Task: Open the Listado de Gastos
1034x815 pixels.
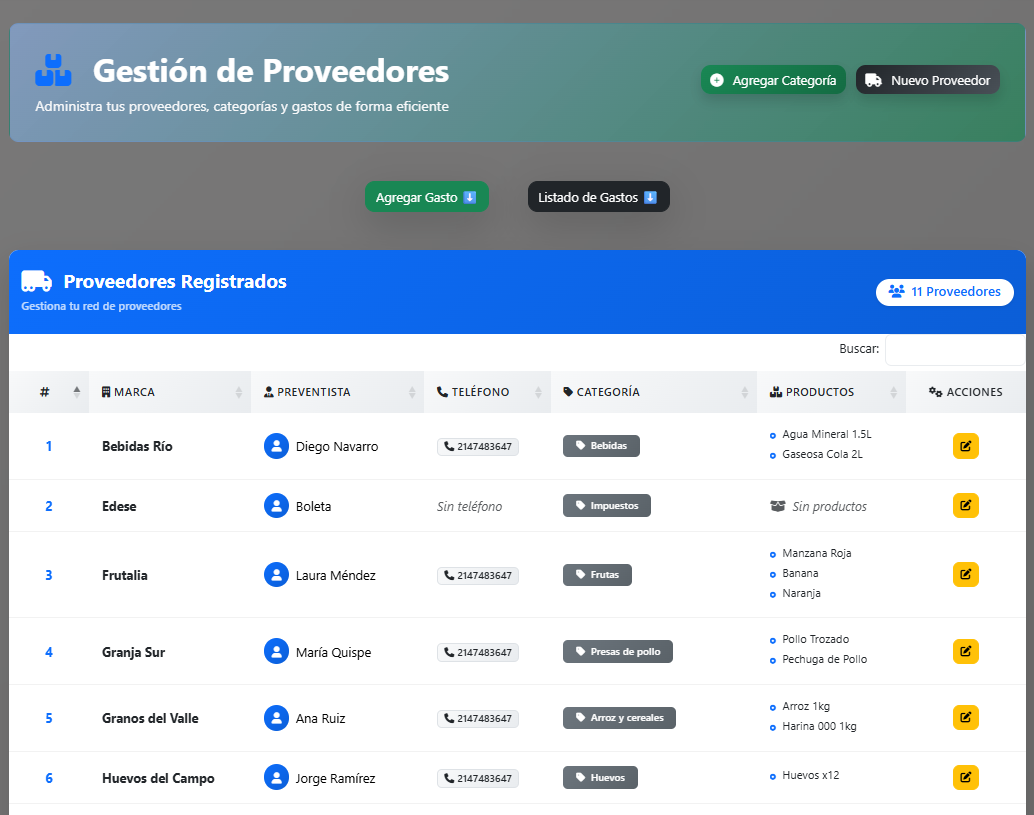Action: pyautogui.click(x=598, y=197)
